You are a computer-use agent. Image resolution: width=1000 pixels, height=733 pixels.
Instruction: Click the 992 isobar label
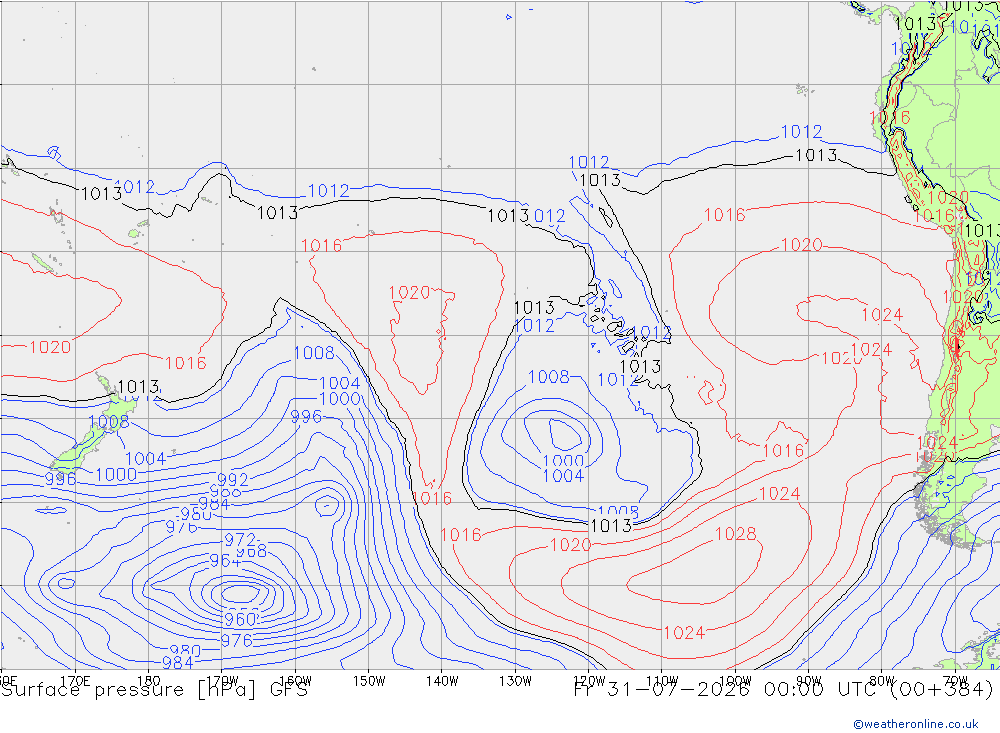pyautogui.click(x=232, y=479)
